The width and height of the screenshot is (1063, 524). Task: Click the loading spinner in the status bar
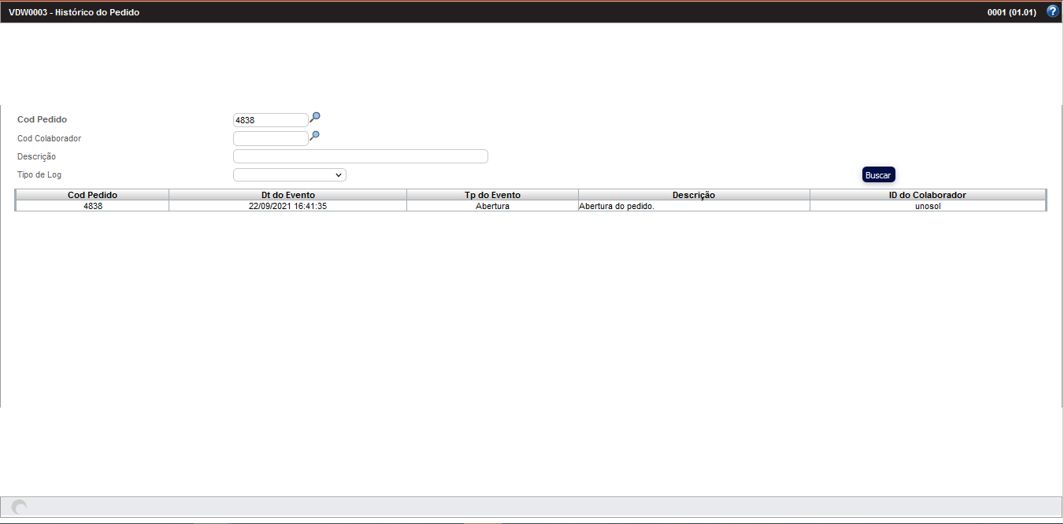19,507
